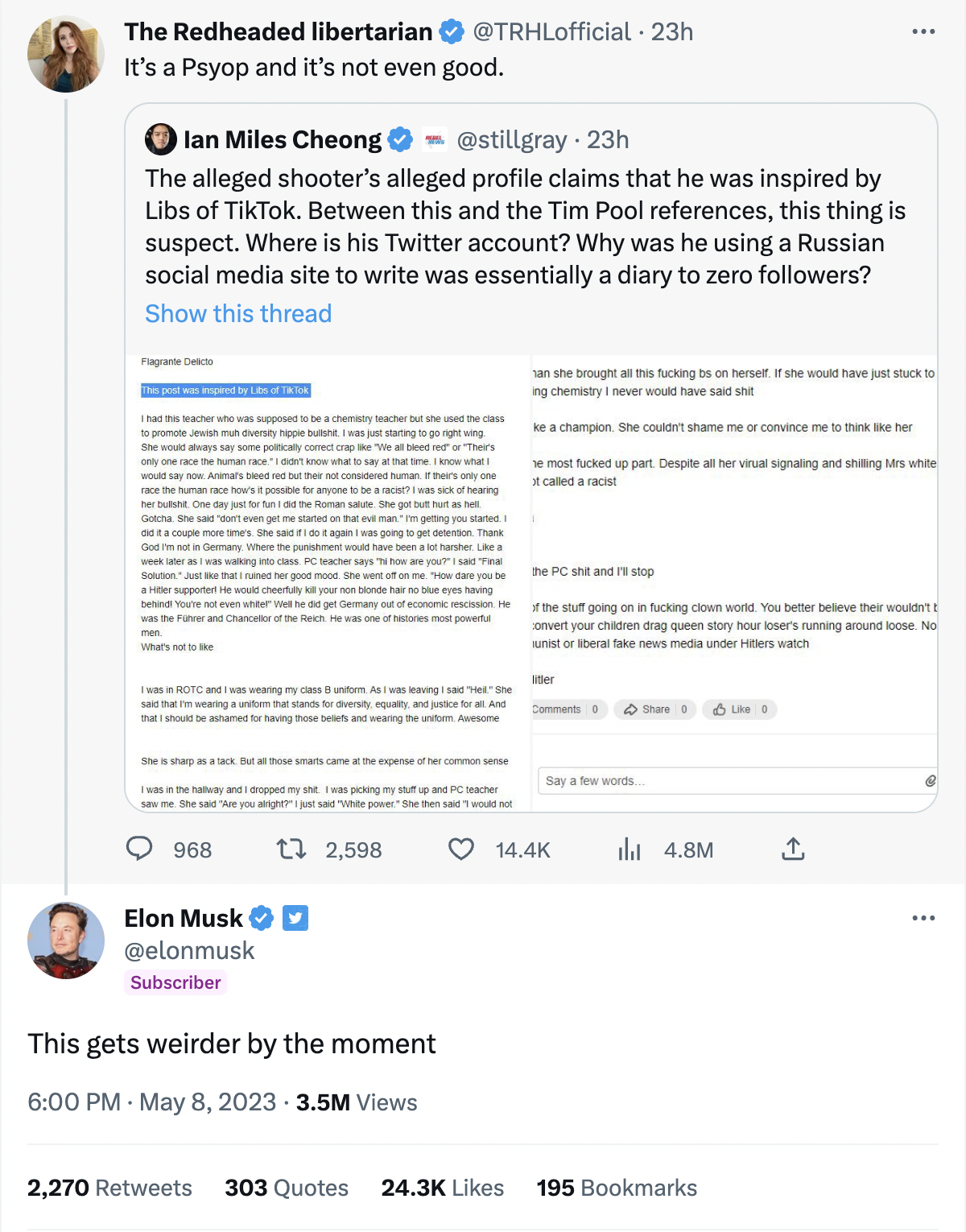Viewport: 966px width, 1232px height.
Task: Open The Redheaded libertarian profile picture
Action: coord(66,54)
